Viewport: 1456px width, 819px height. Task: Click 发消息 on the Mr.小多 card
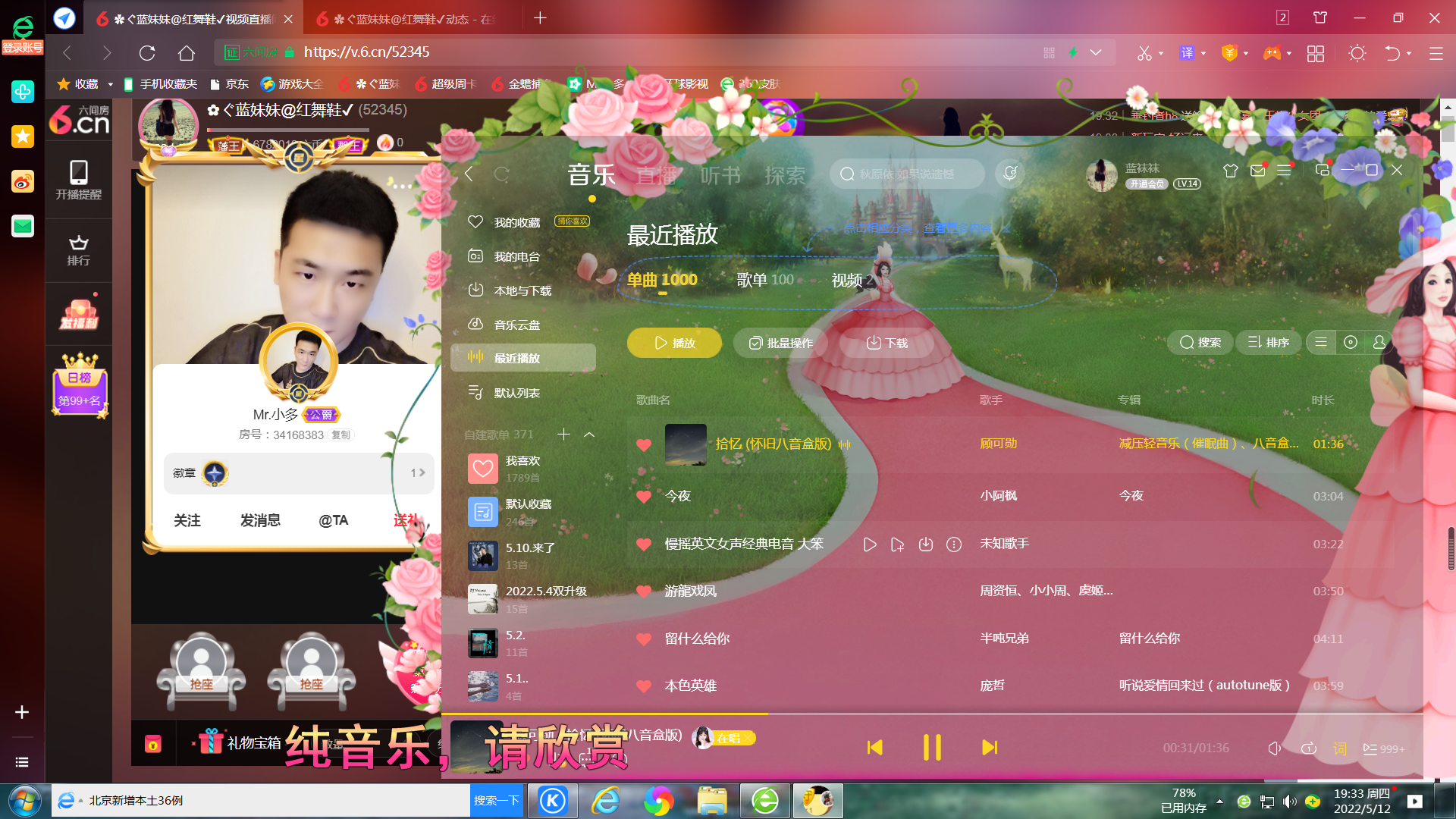260,520
